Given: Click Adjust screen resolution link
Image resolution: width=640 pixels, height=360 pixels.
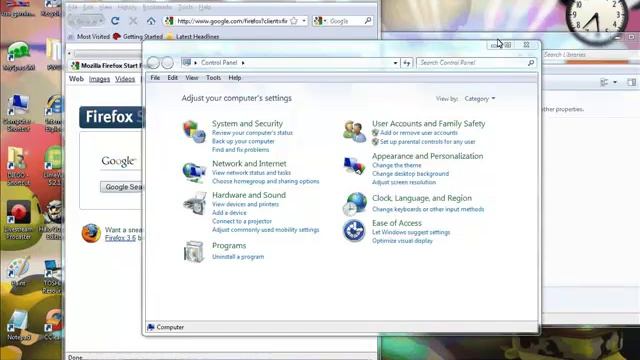Looking at the screenshot, I should pyautogui.click(x=404, y=182).
